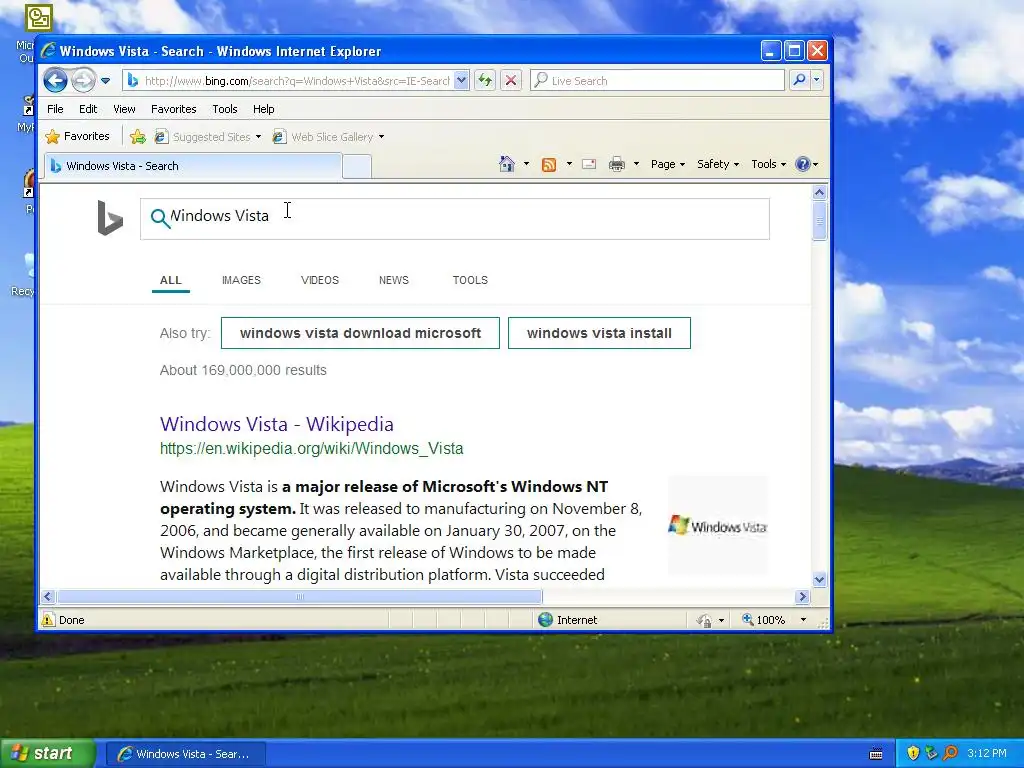The image size is (1024, 768).
Task: Click the Forward navigation arrow
Action: 83,81
